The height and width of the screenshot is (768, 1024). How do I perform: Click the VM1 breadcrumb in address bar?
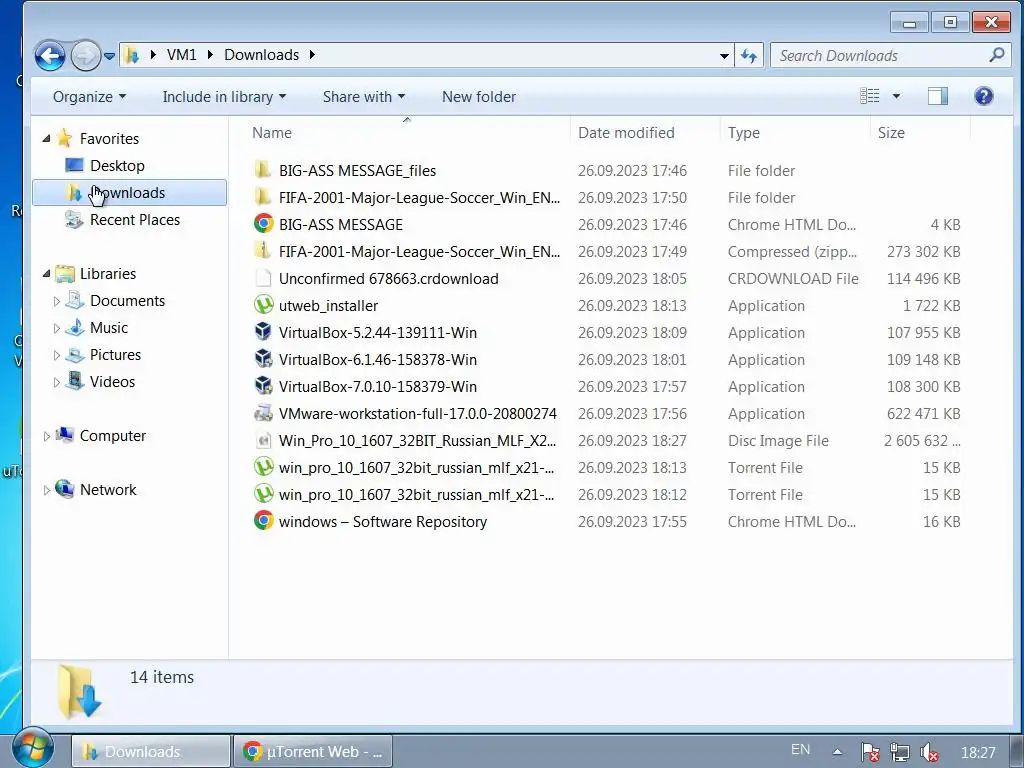182,55
